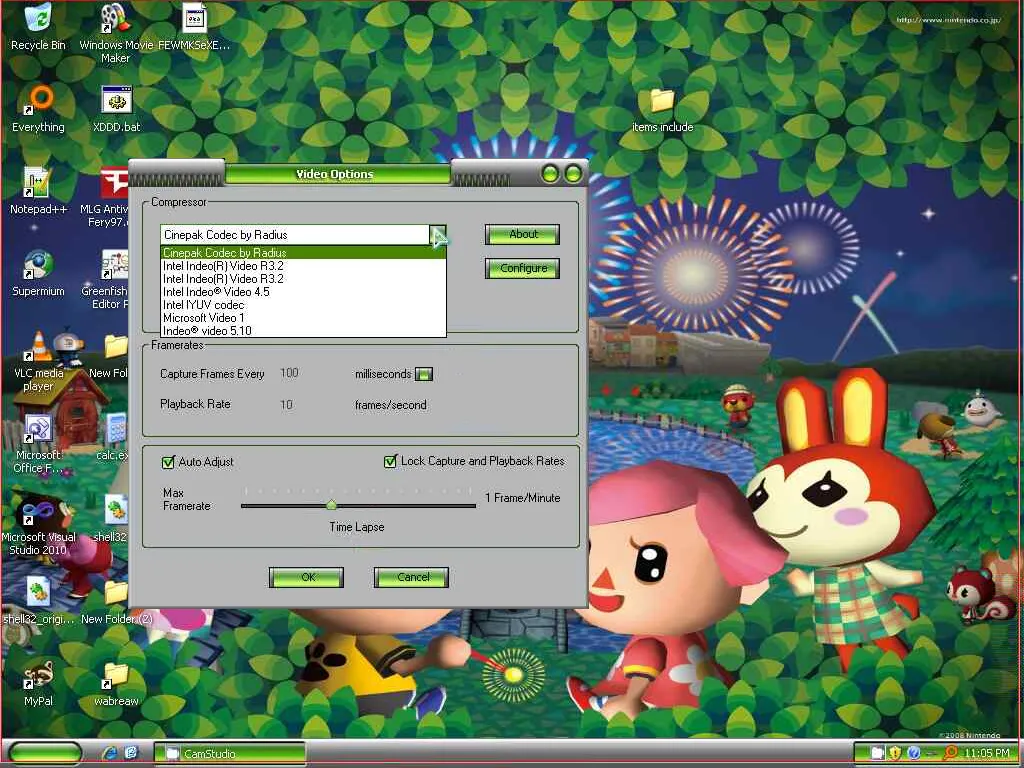Select the Notepad++ desktop shortcut

tap(38, 191)
